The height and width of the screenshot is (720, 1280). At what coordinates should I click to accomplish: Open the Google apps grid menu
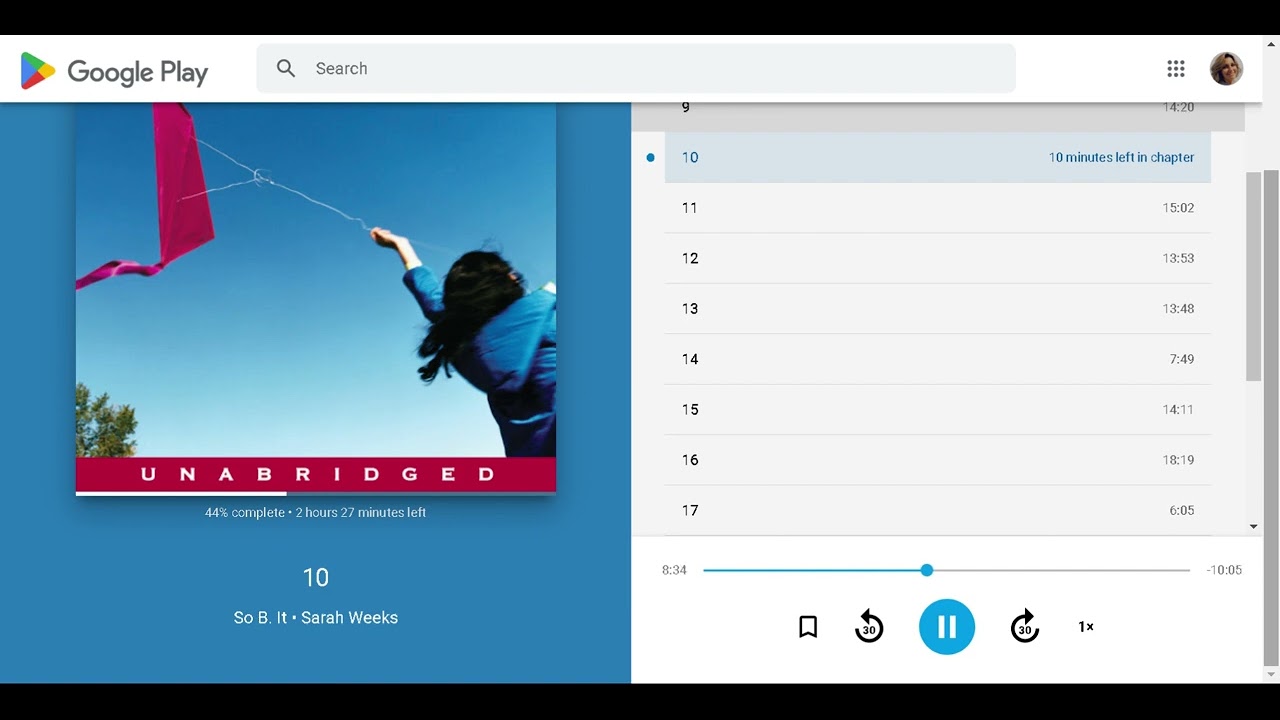tap(1176, 68)
